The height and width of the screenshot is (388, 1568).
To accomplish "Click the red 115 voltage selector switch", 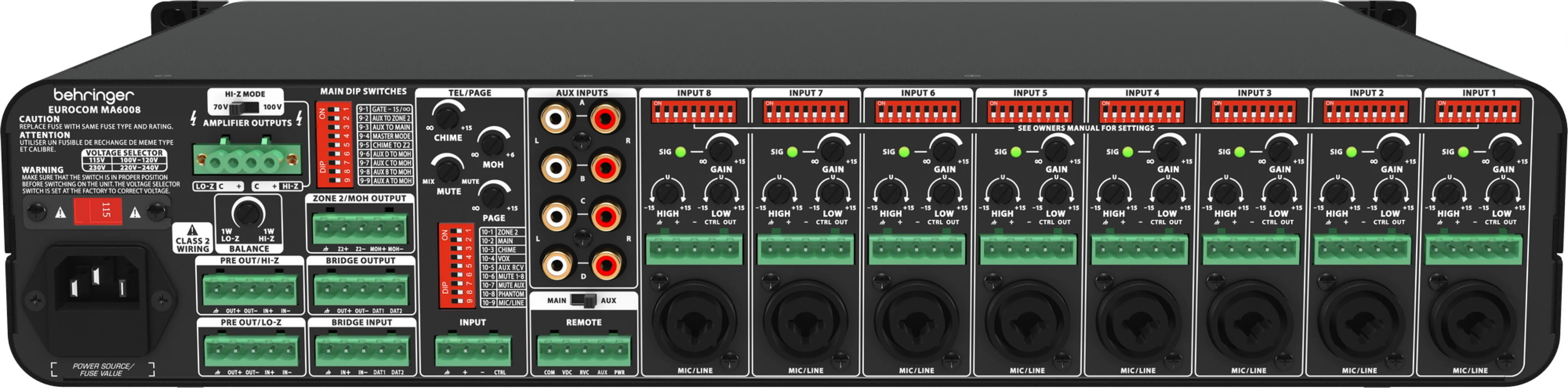I will 97,211.
